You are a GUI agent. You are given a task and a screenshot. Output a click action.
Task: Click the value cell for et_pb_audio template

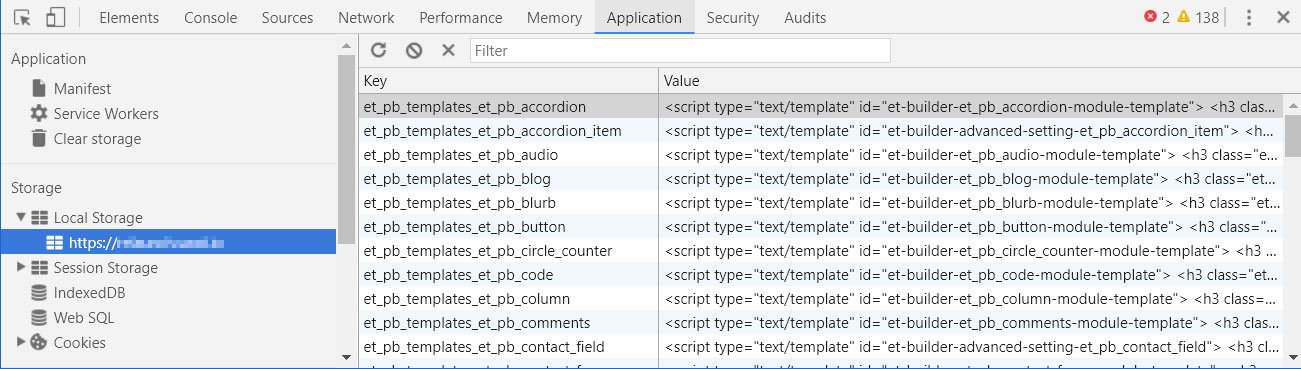point(971,154)
